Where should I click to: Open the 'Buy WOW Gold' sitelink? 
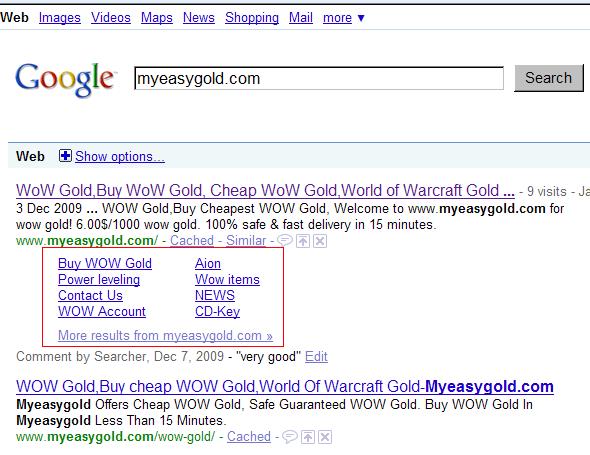[x=105, y=263]
